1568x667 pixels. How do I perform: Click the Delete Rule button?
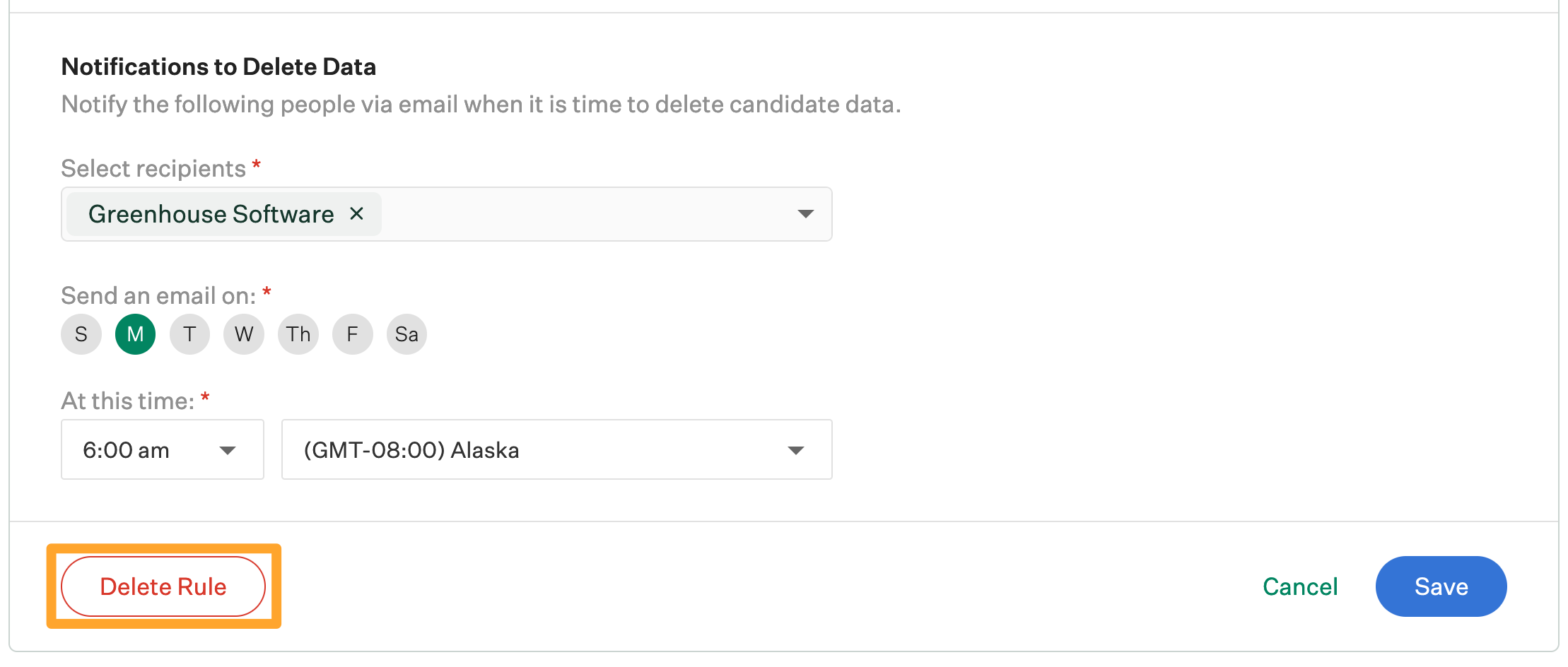tap(163, 586)
